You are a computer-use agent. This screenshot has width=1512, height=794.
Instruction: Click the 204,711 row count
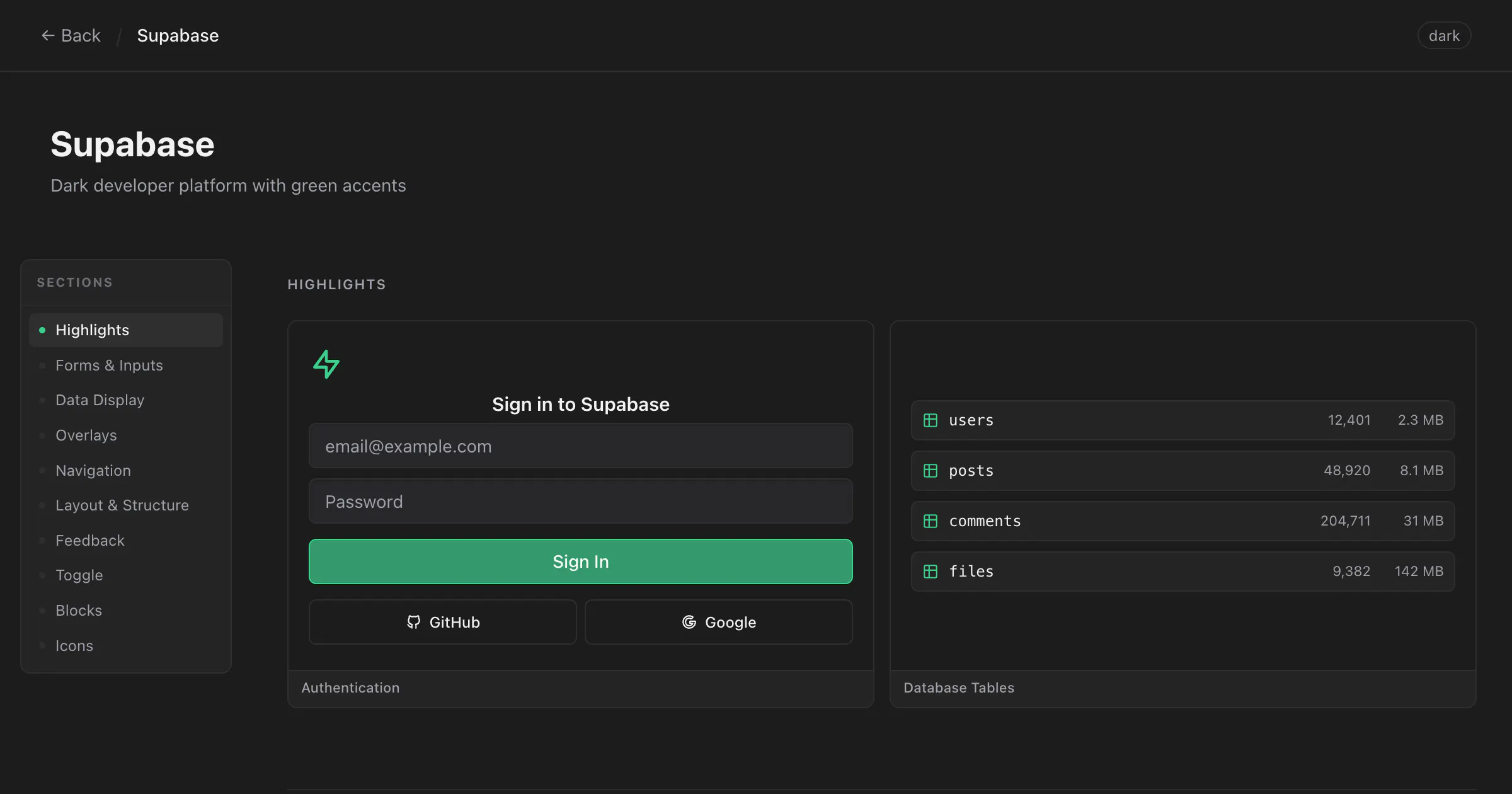[x=1345, y=521]
